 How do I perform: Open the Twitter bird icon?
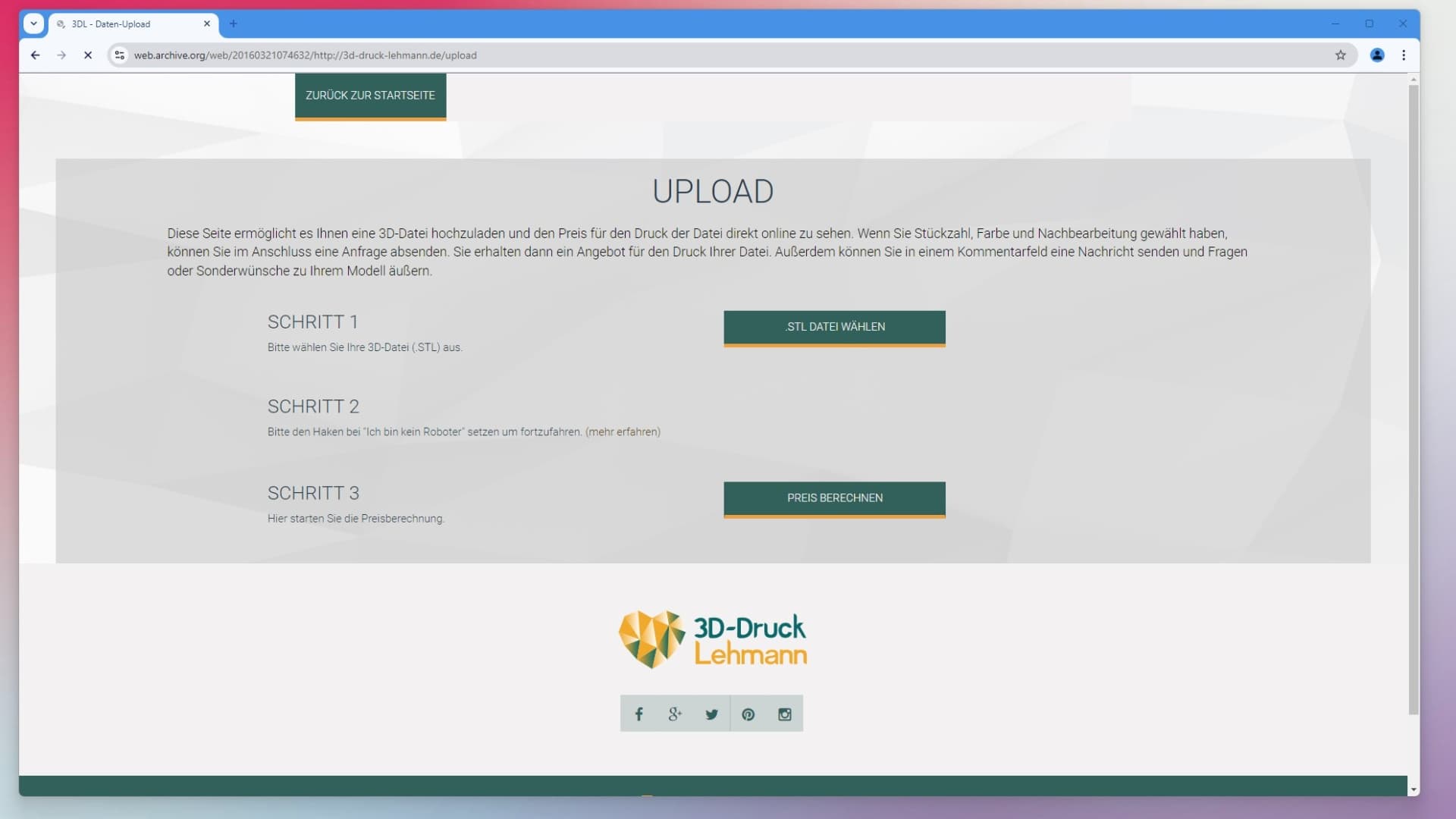(x=711, y=714)
